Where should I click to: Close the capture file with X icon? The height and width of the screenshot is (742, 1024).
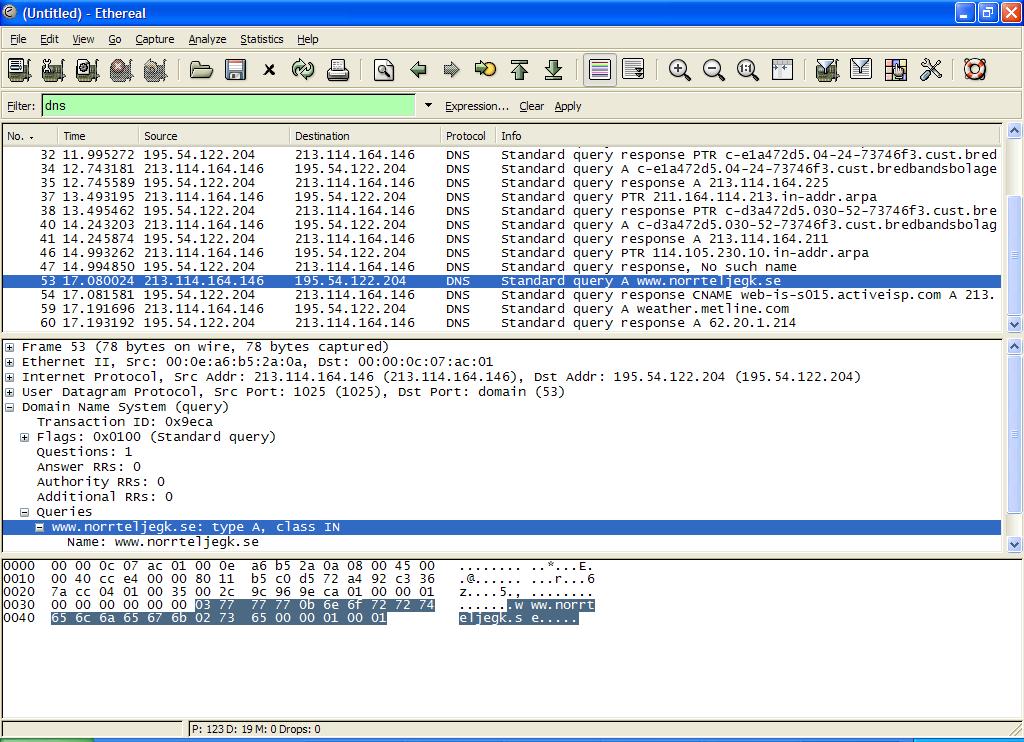pyautogui.click(x=269, y=69)
